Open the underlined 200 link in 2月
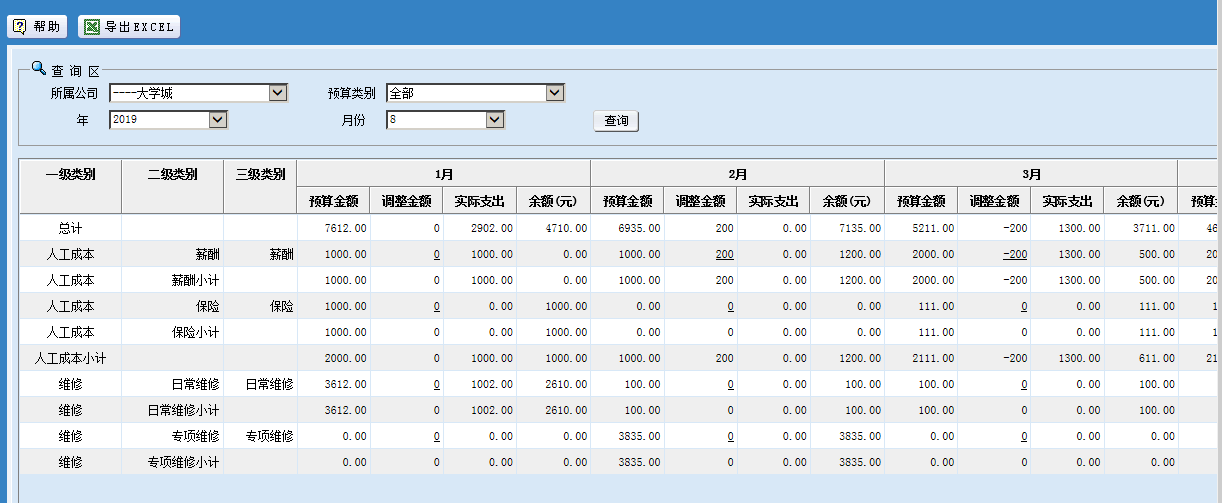Image resolution: width=1222 pixels, height=503 pixels. [724, 254]
